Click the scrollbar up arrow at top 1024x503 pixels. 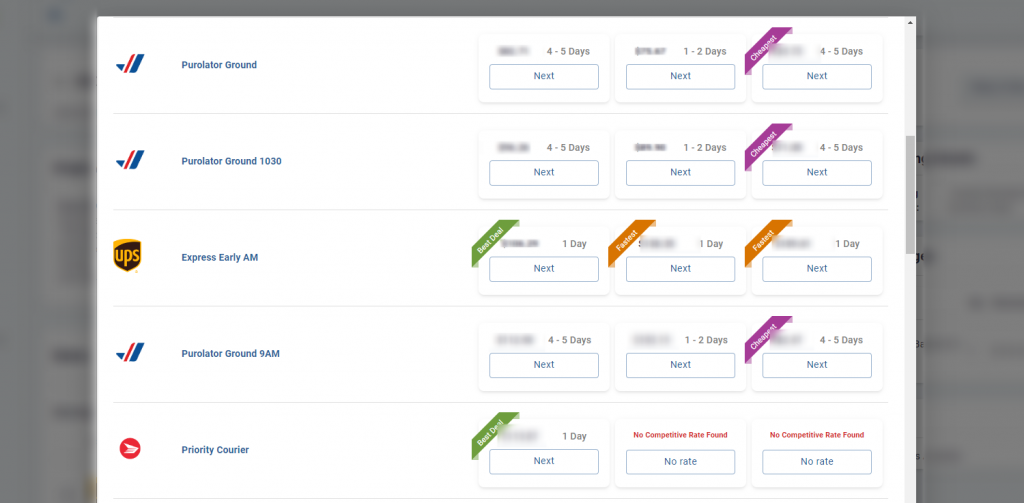pos(910,22)
